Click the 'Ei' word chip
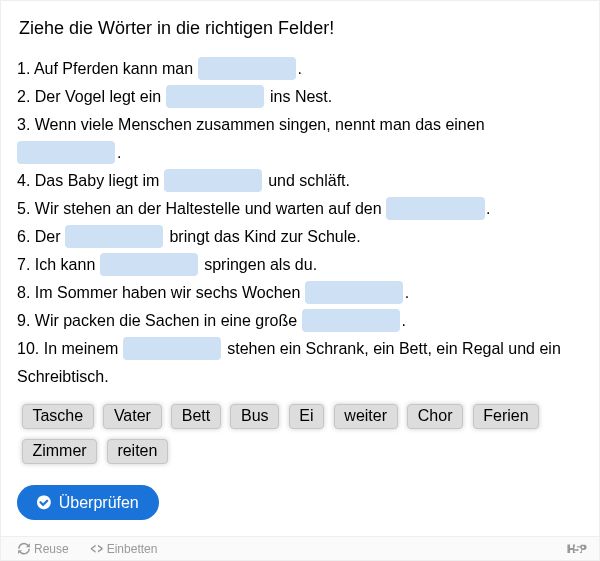This screenshot has width=600, height=561. [x=306, y=416]
